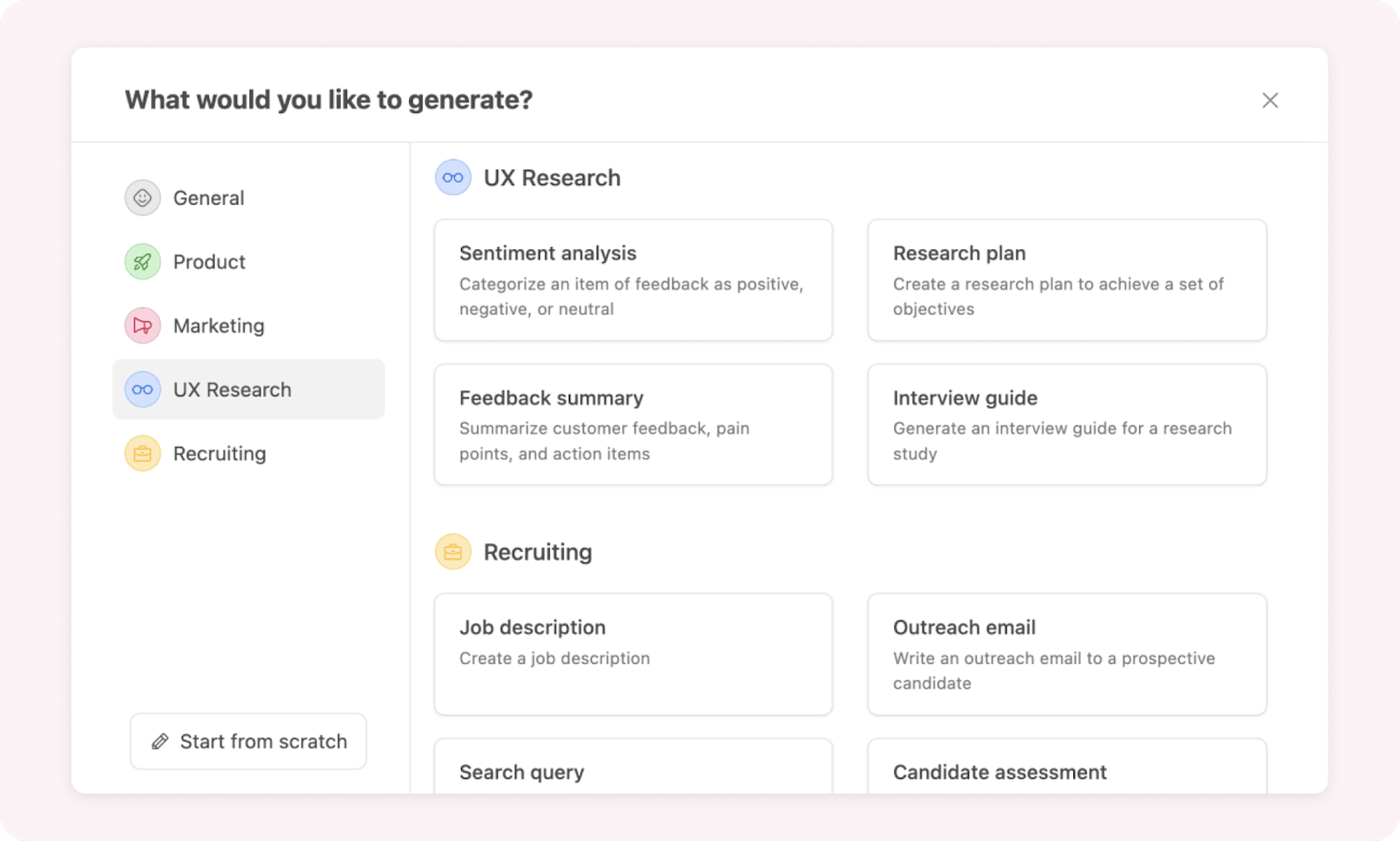The image size is (1400, 841).
Task: Click the pencil icon in Start from scratch
Action: pyautogui.click(x=160, y=741)
